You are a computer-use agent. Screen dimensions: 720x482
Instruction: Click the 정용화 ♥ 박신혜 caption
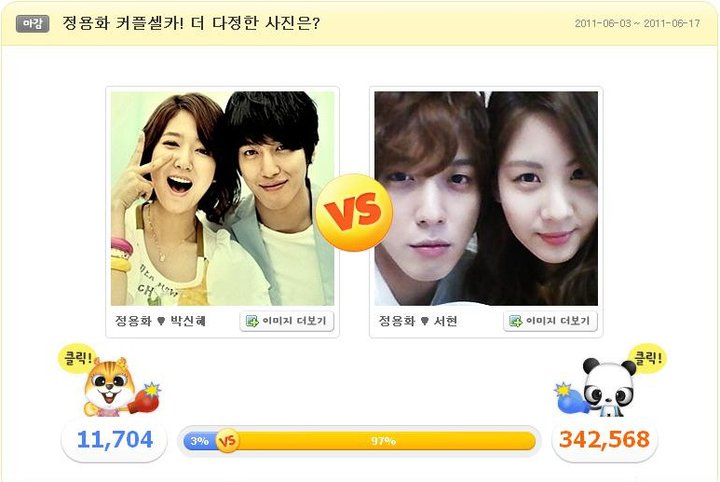(160, 321)
